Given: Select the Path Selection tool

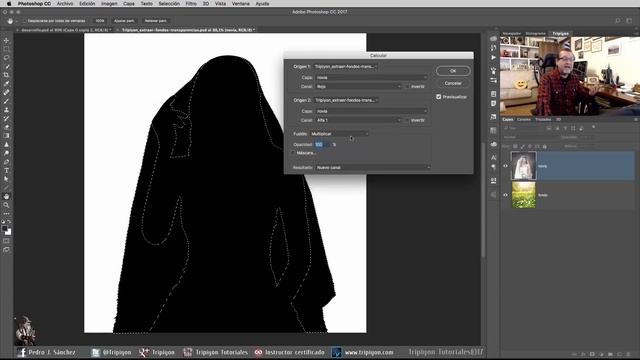Looking at the screenshot, I should (x=6, y=179).
